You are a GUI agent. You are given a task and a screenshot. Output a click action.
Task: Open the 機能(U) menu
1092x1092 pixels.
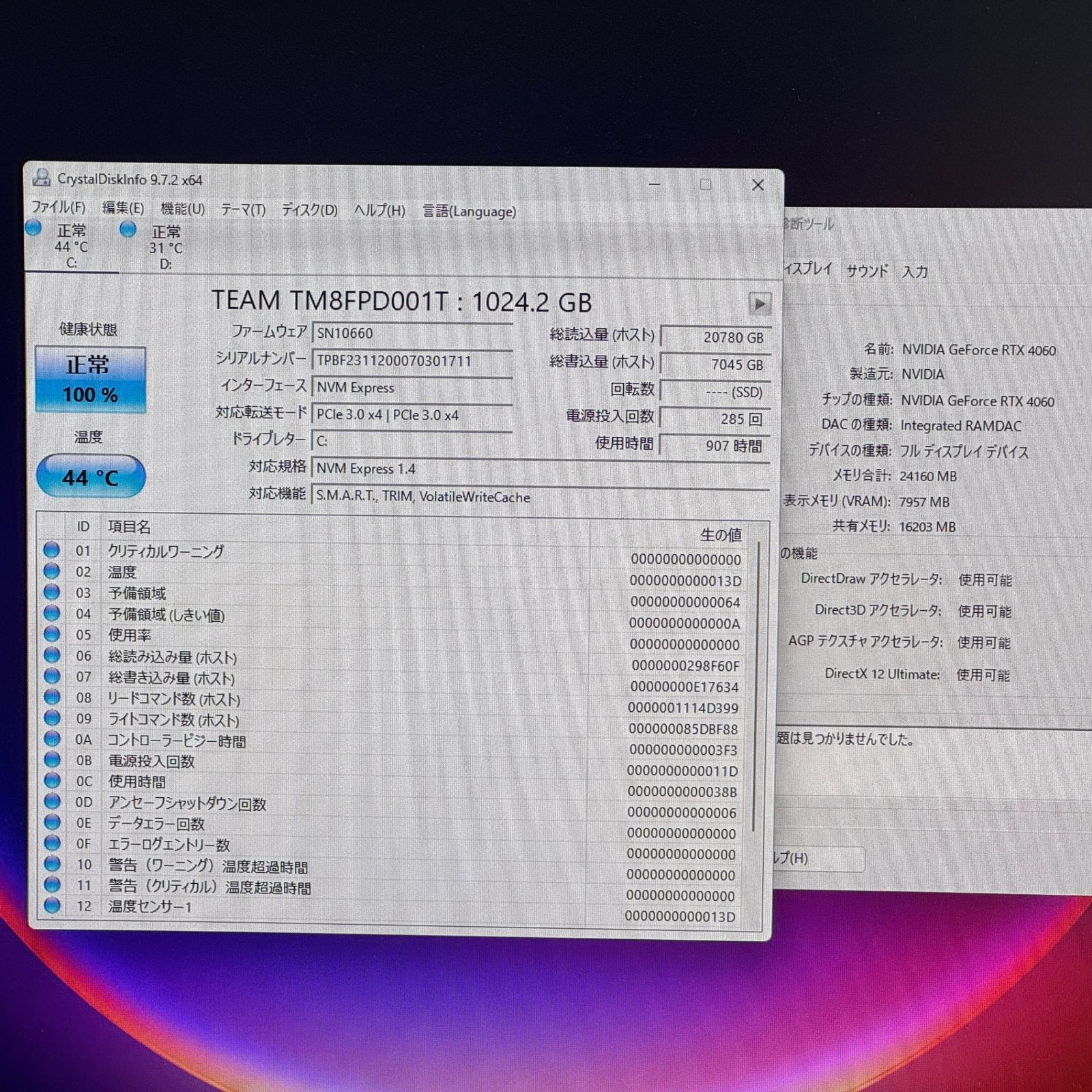(182, 208)
